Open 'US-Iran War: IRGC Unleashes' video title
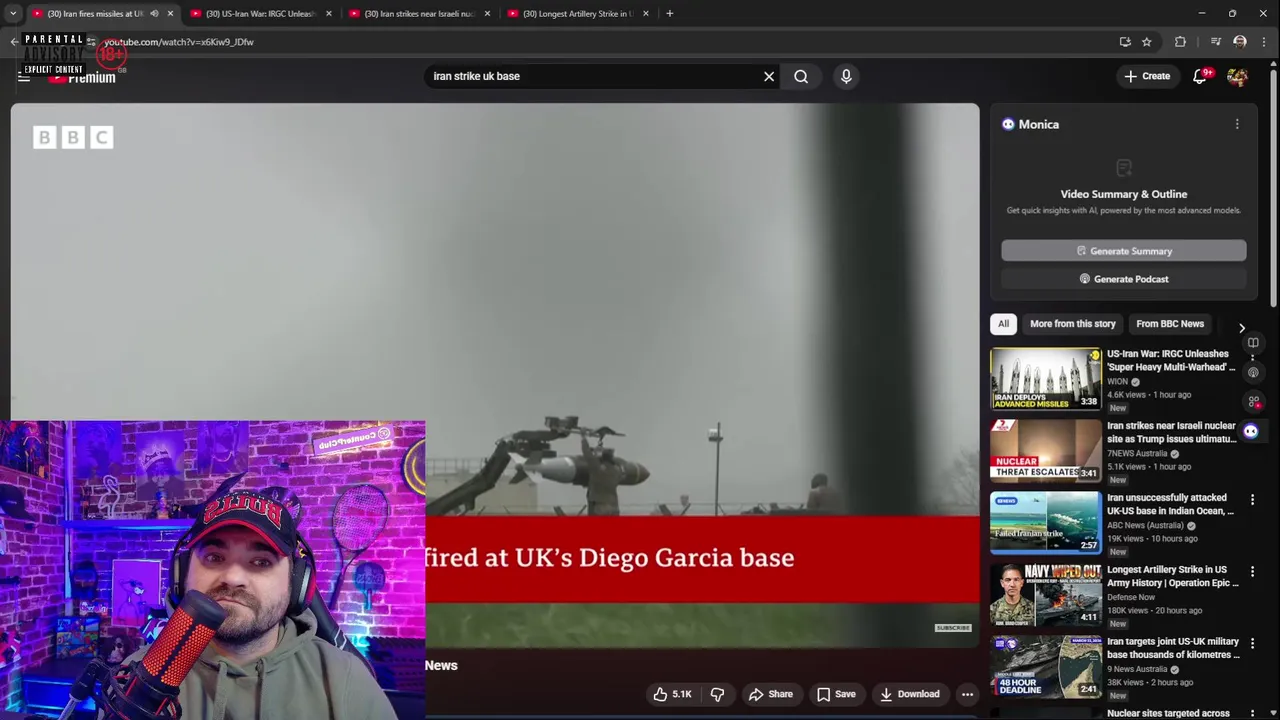The image size is (1280, 720). point(1171,360)
